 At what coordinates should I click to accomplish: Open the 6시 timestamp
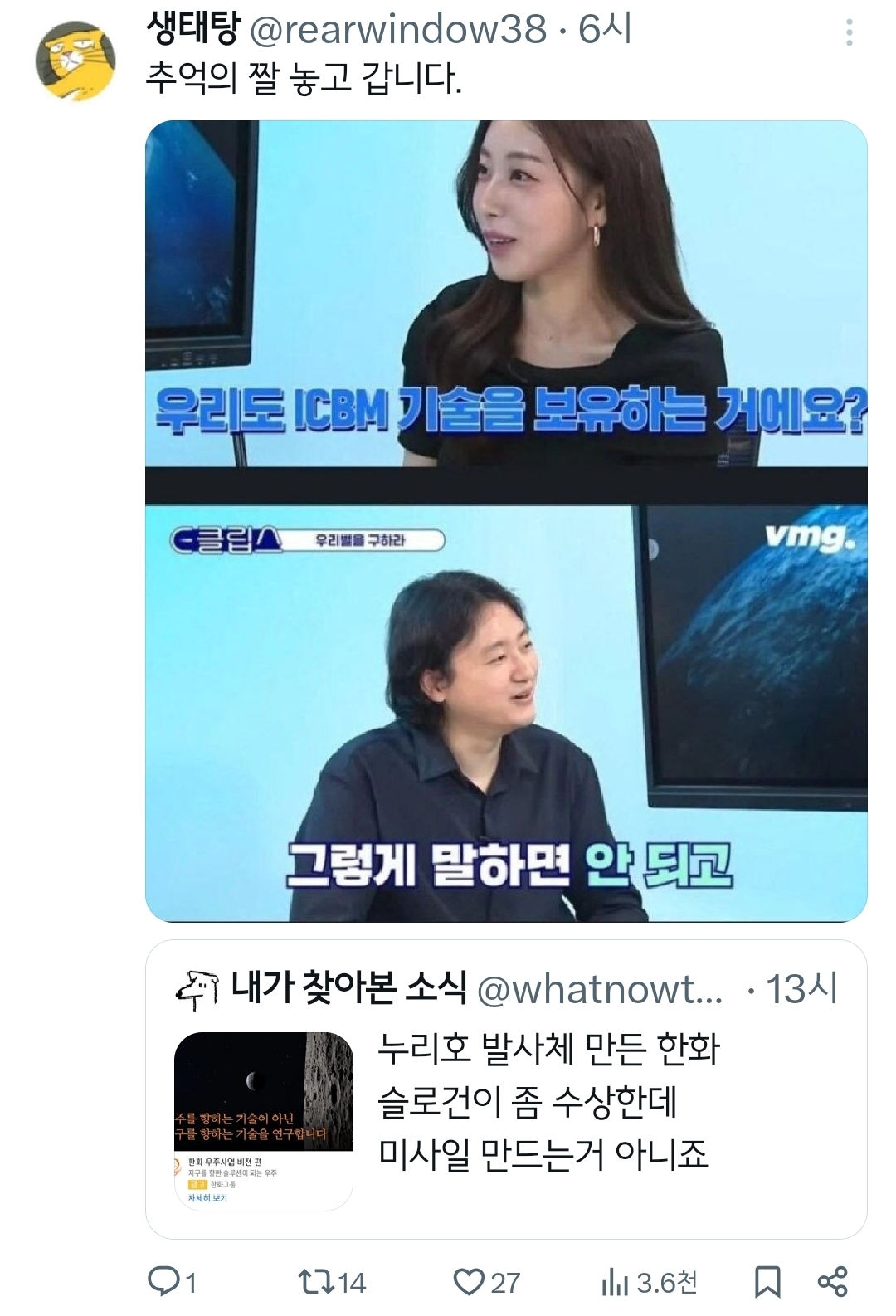(x=605, y=29)
